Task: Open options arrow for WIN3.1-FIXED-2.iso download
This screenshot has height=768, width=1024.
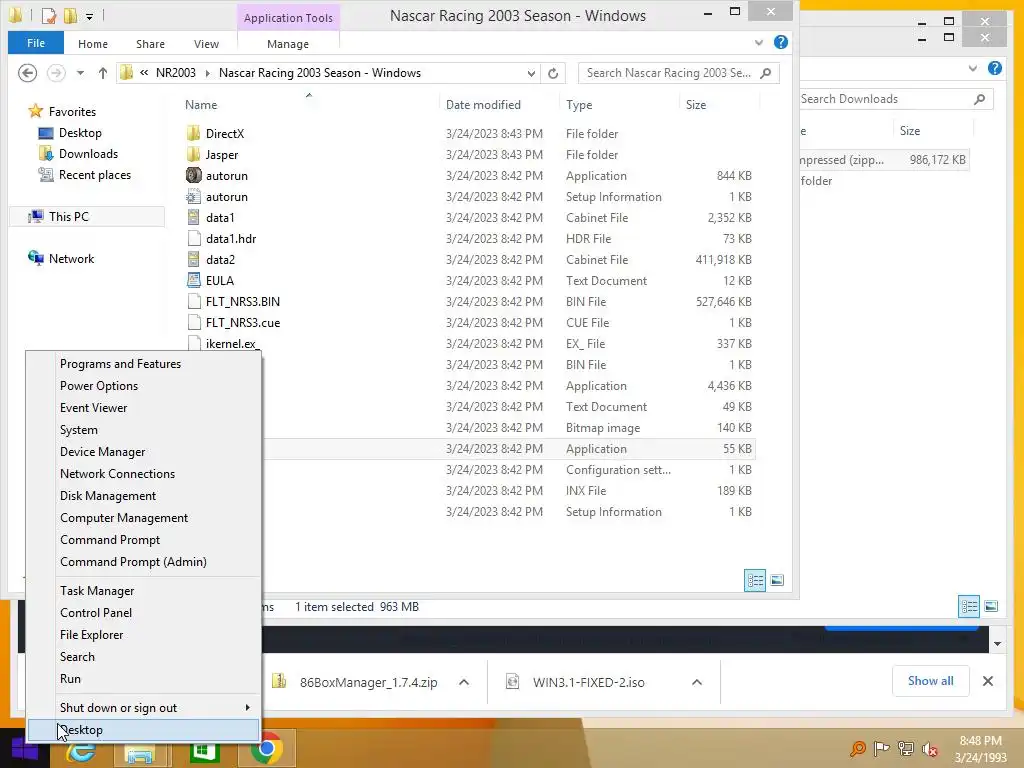Action: click(697, 682)
